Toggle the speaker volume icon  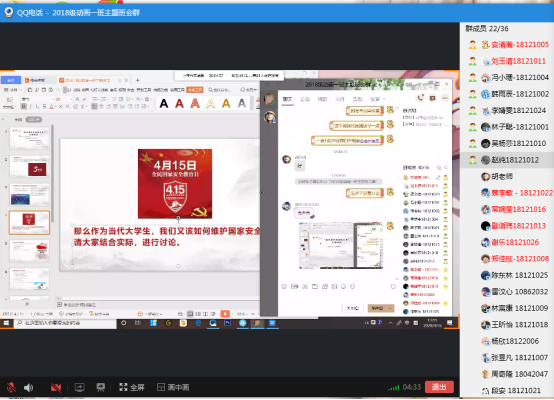(28, 388)
